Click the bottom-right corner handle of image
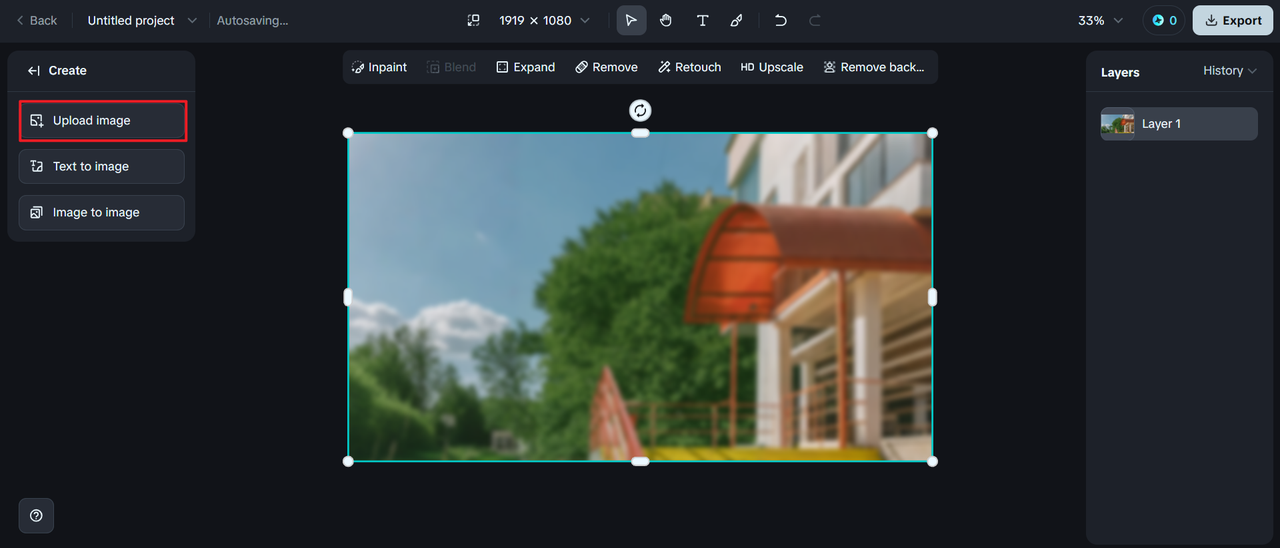The image size is (1280, 548). pos(932,461)
